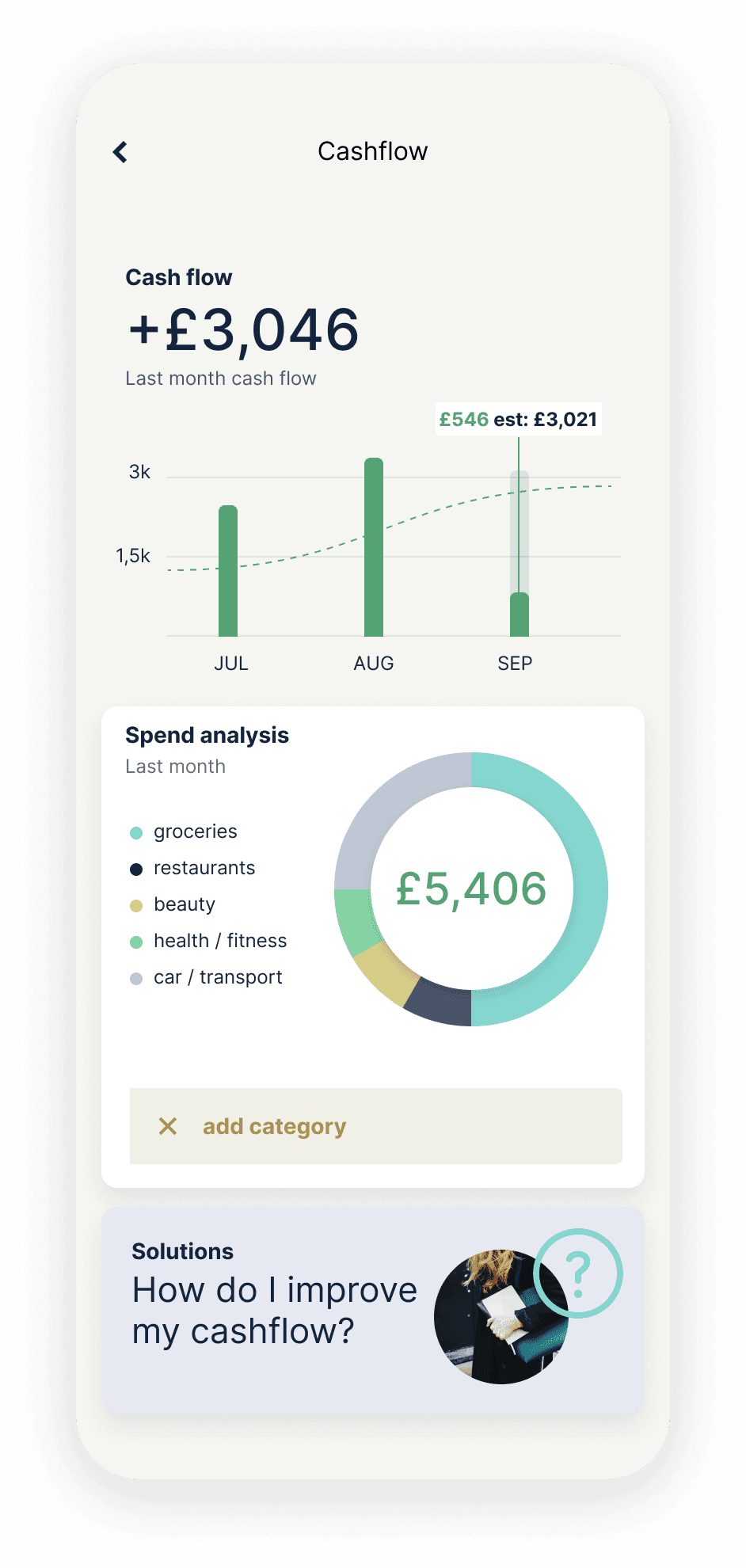
Task: Tap the back arrow icon
Action: pyautogui.click(x=120, y=152)
